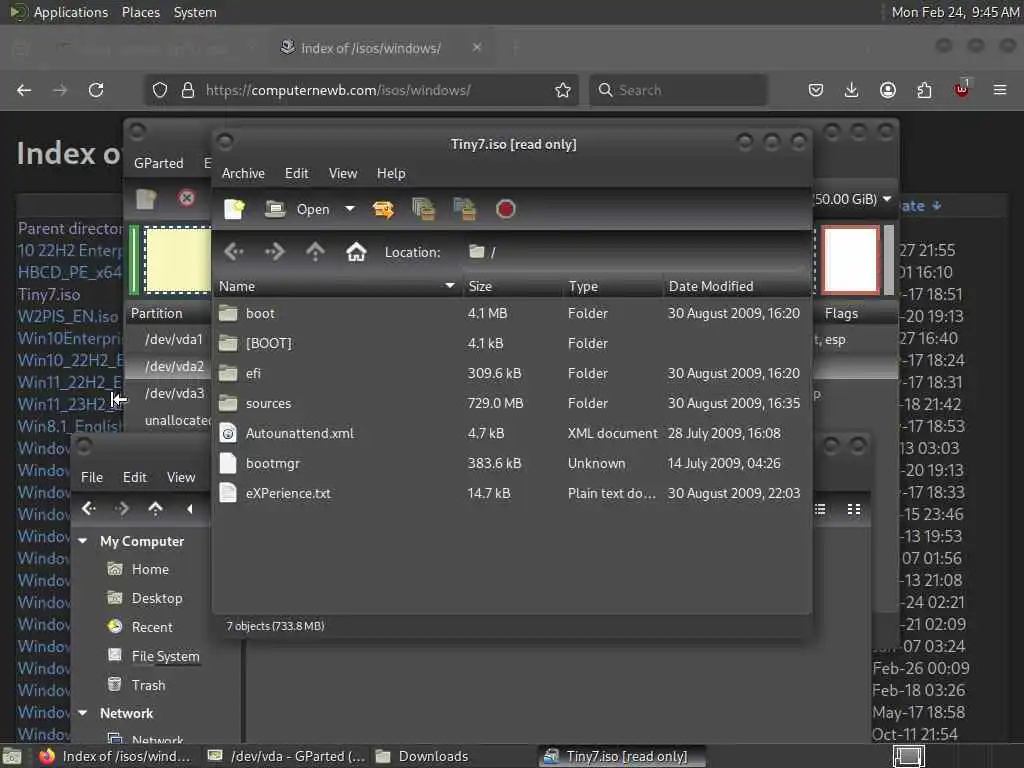Viewport: 1024px width, 768px height.
Task: Click the yellow partition block in GParted graph
Action: pos(178,260)
